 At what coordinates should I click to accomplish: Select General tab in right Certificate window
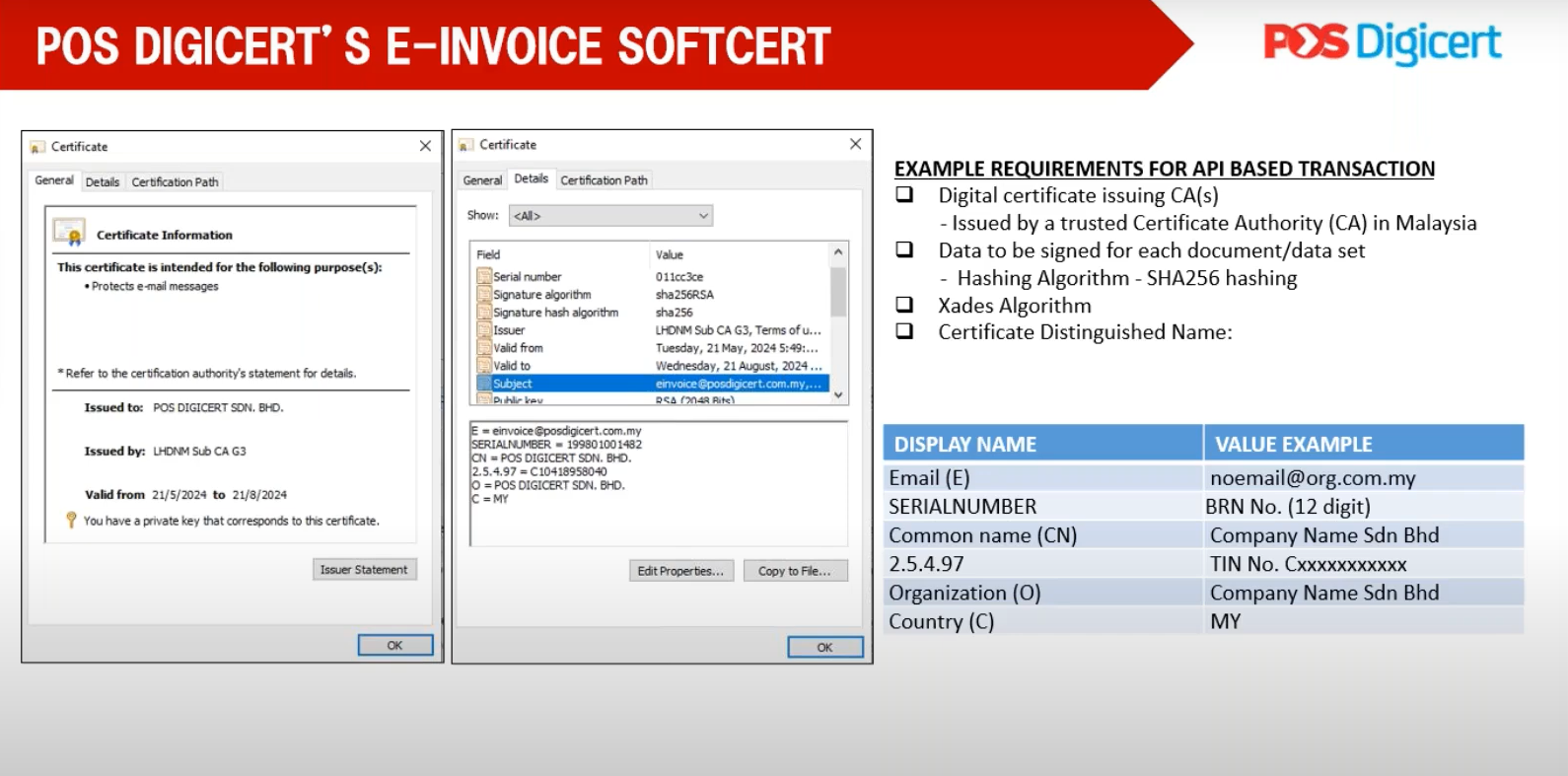(482, 180)
